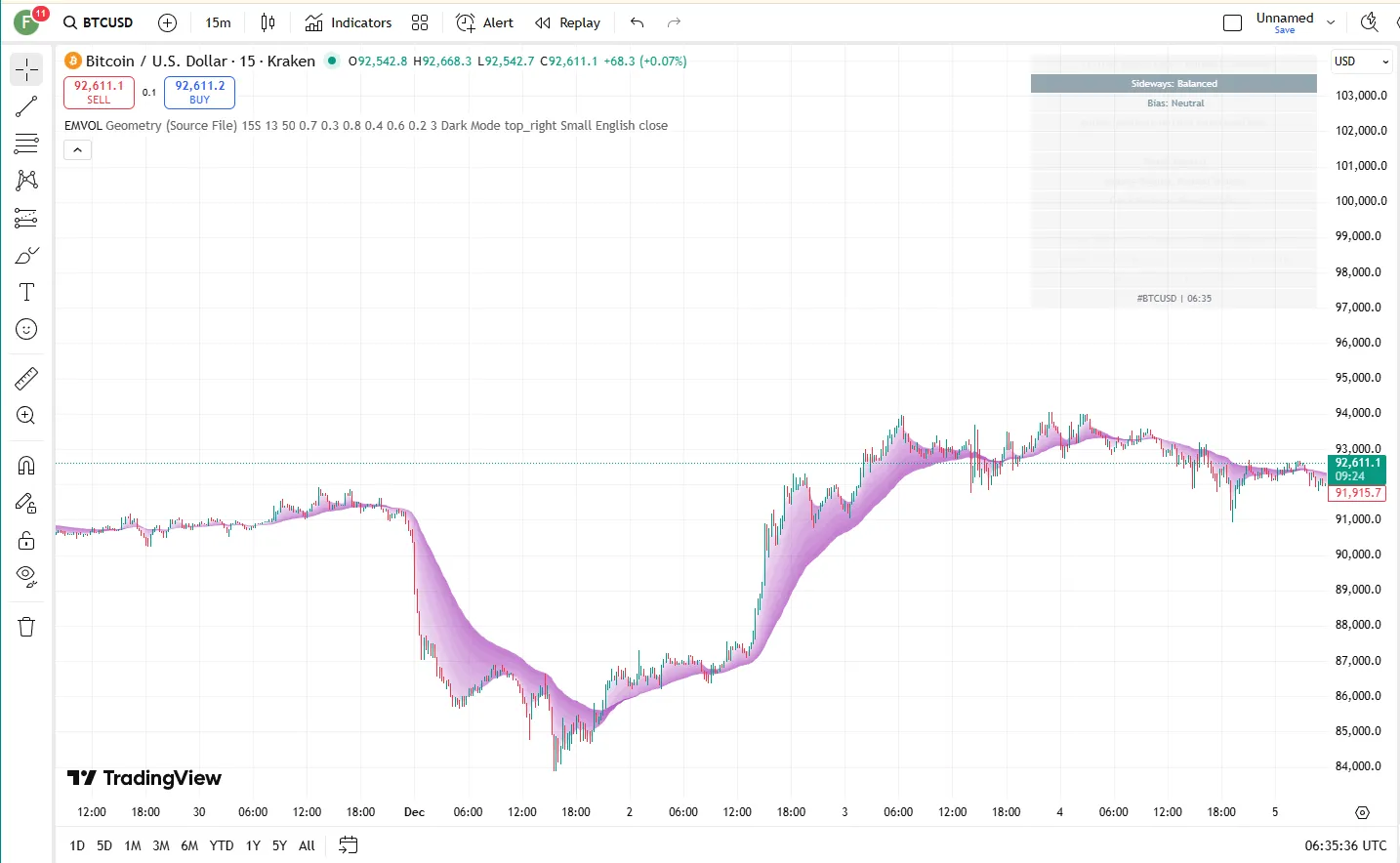The image size is (1400, 863).
Task: Open candlestick chart style selector
Action: pyautogui.click(x=268, y=22)
